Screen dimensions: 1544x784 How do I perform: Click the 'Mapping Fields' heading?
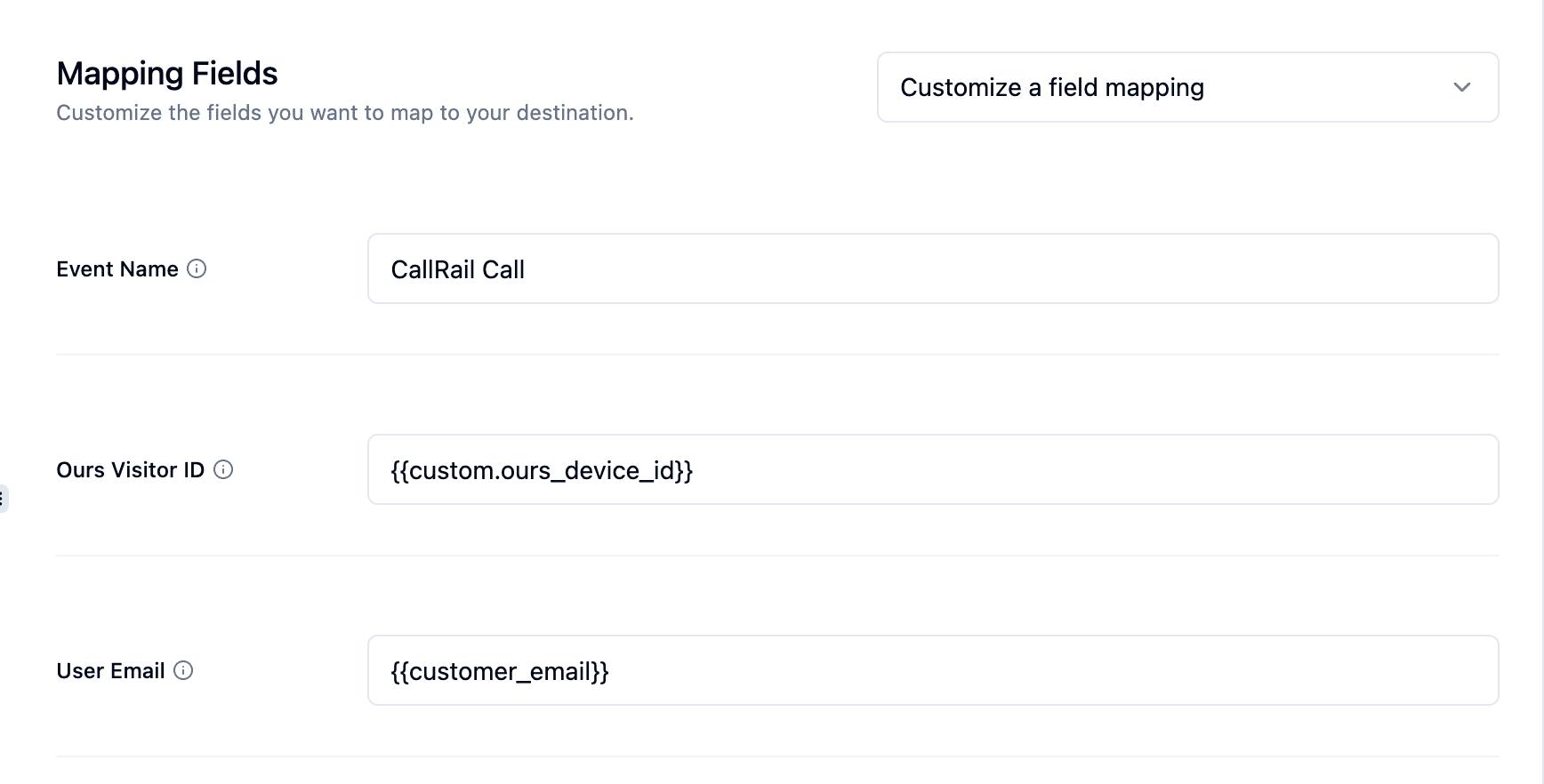coord(167,73)
